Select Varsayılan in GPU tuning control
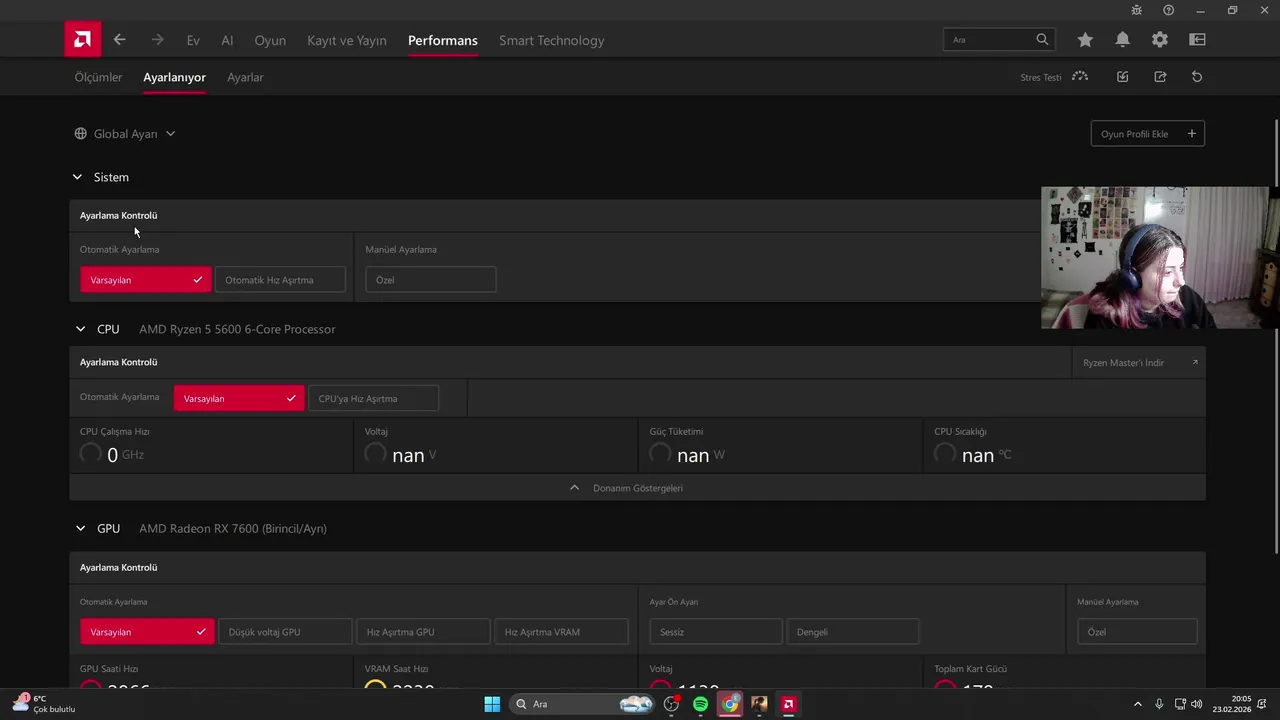1280x720 pixels. [x=147, y=632]
